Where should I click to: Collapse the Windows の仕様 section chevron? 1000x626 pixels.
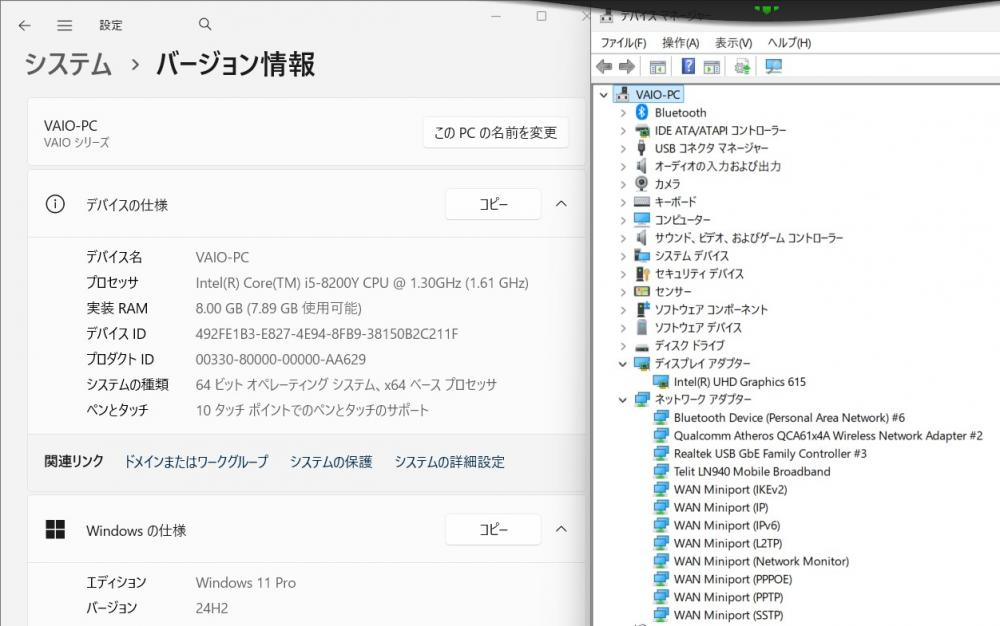[x=561, y=528]
